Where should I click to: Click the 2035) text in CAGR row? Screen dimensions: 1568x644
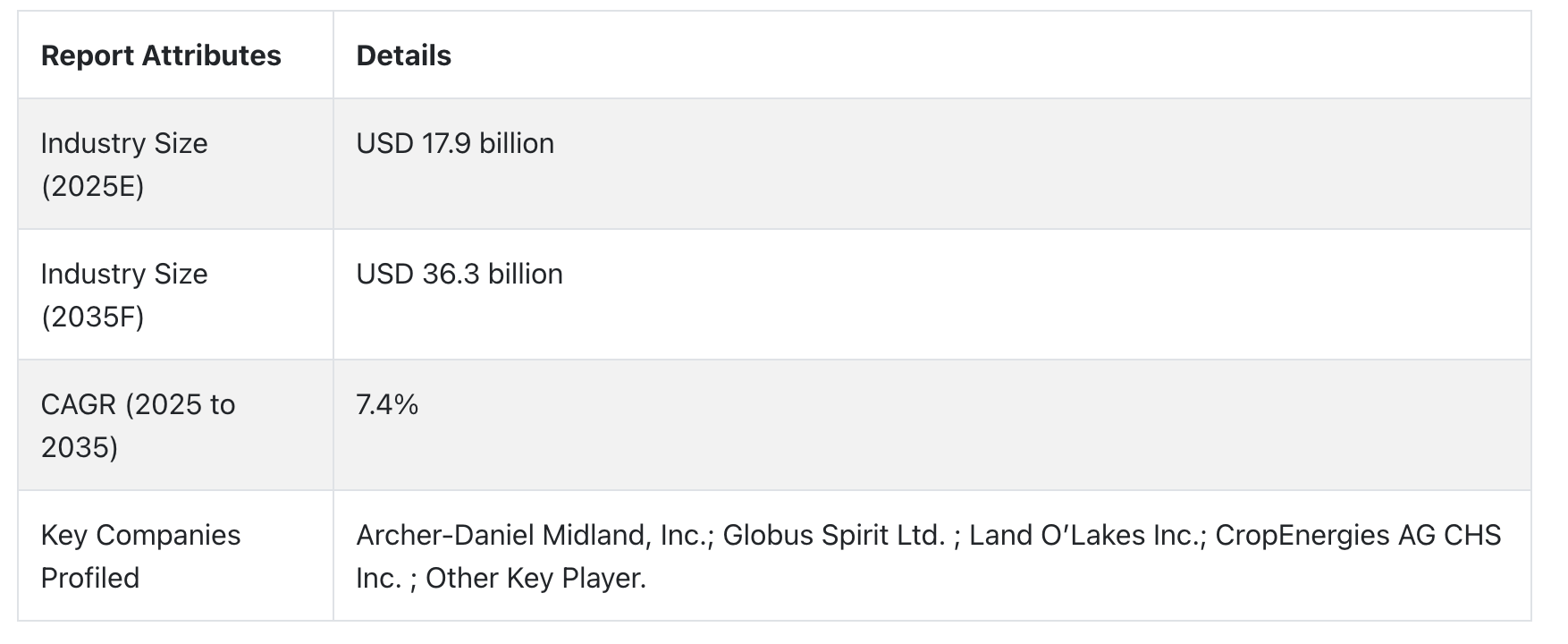point(80,447)
